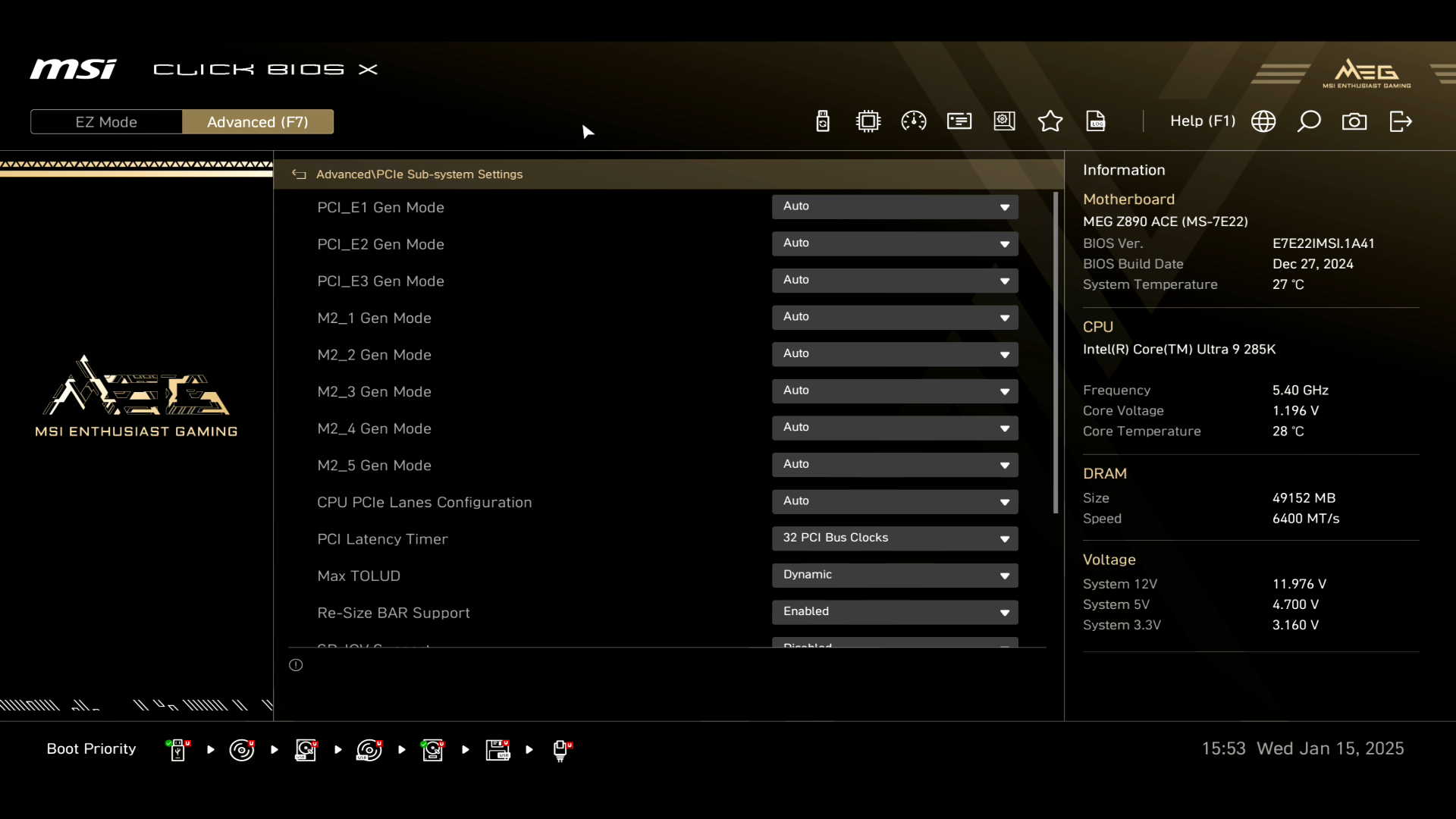Click the back arrow in the breadcrumb
This screenshot has height=819, width=1456.
(x=299, y=174)
